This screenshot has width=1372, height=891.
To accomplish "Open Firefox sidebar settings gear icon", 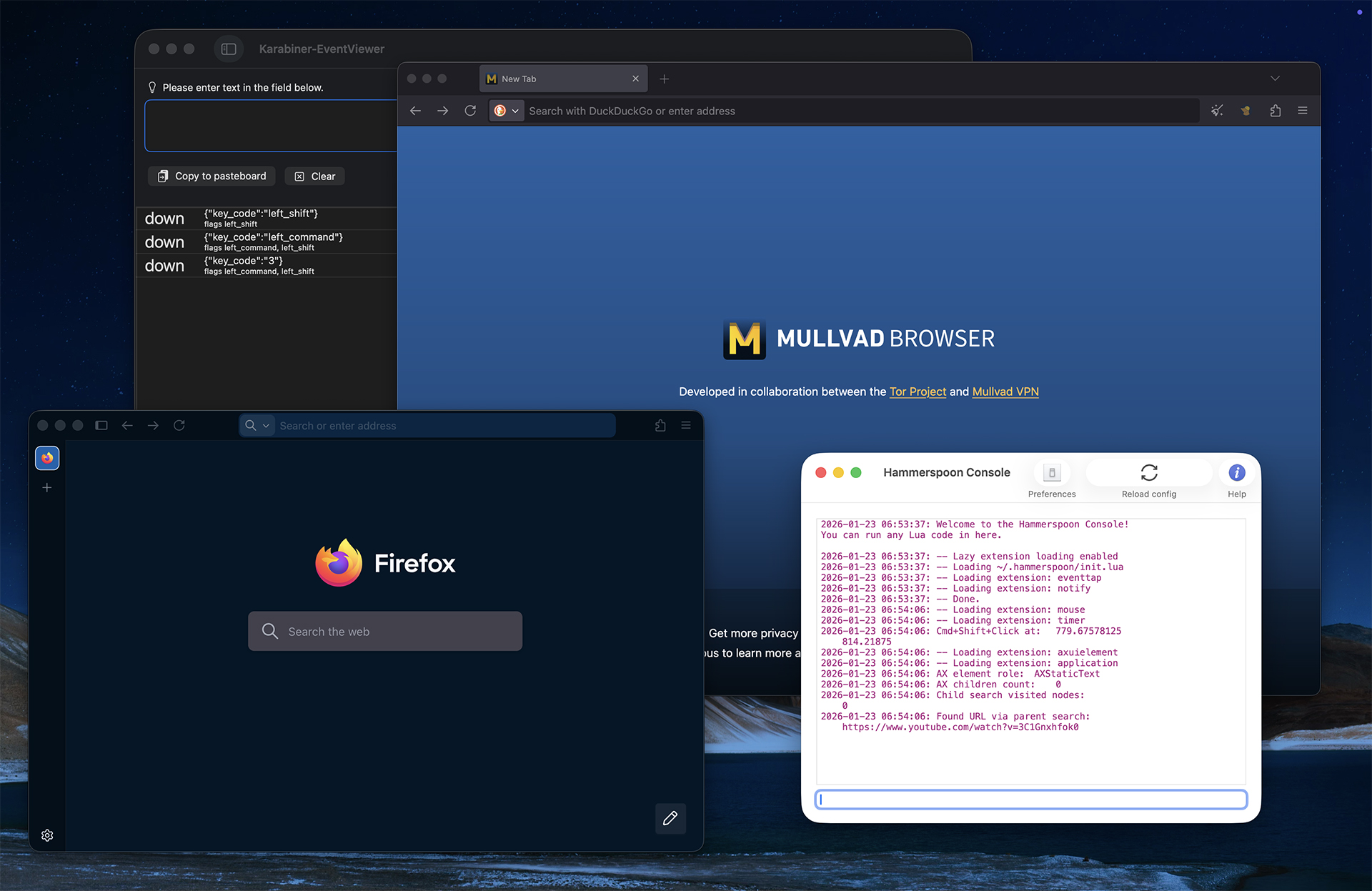I will tap(47, 835).
